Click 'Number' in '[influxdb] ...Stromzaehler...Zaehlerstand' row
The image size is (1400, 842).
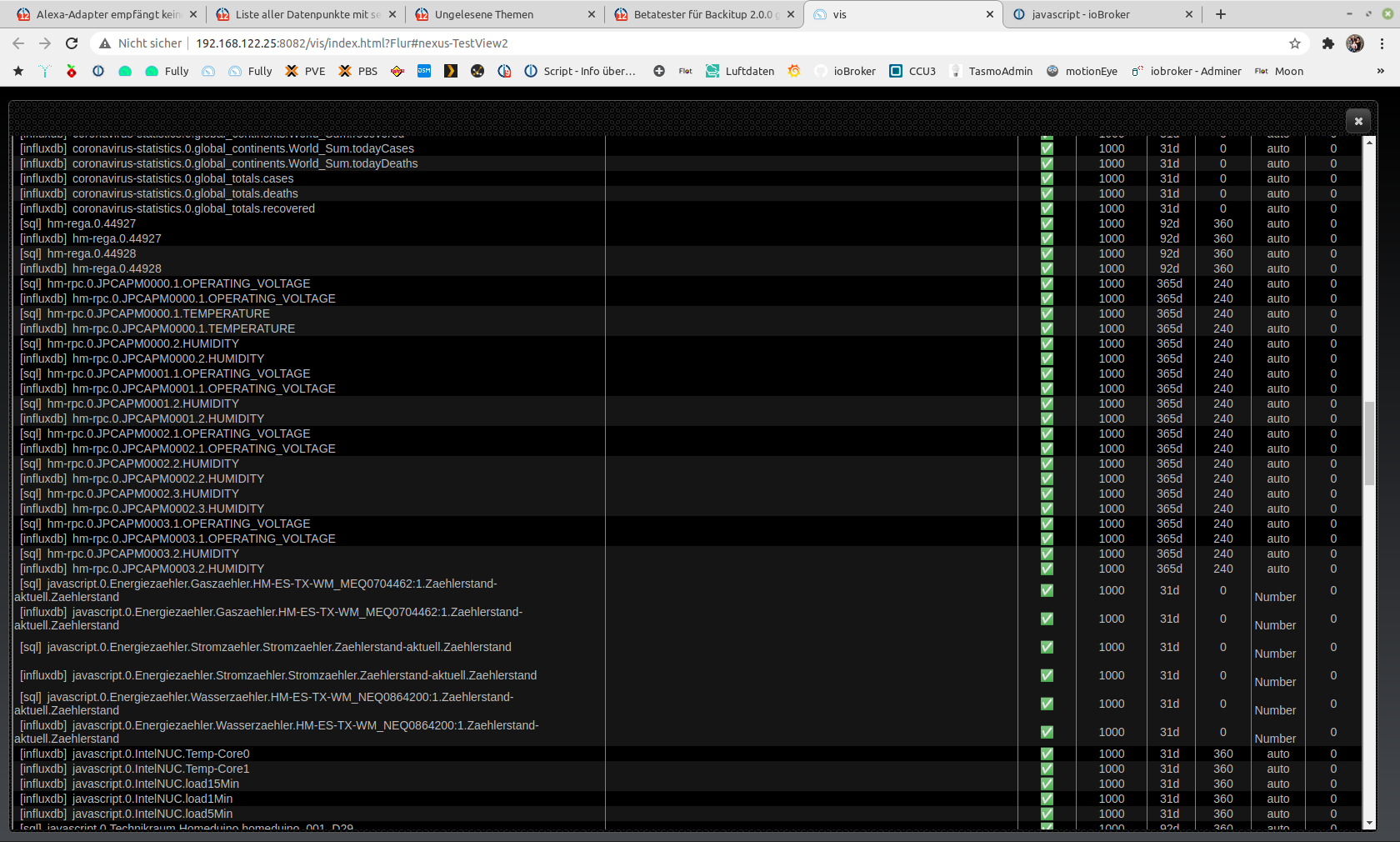point(1275,682)
